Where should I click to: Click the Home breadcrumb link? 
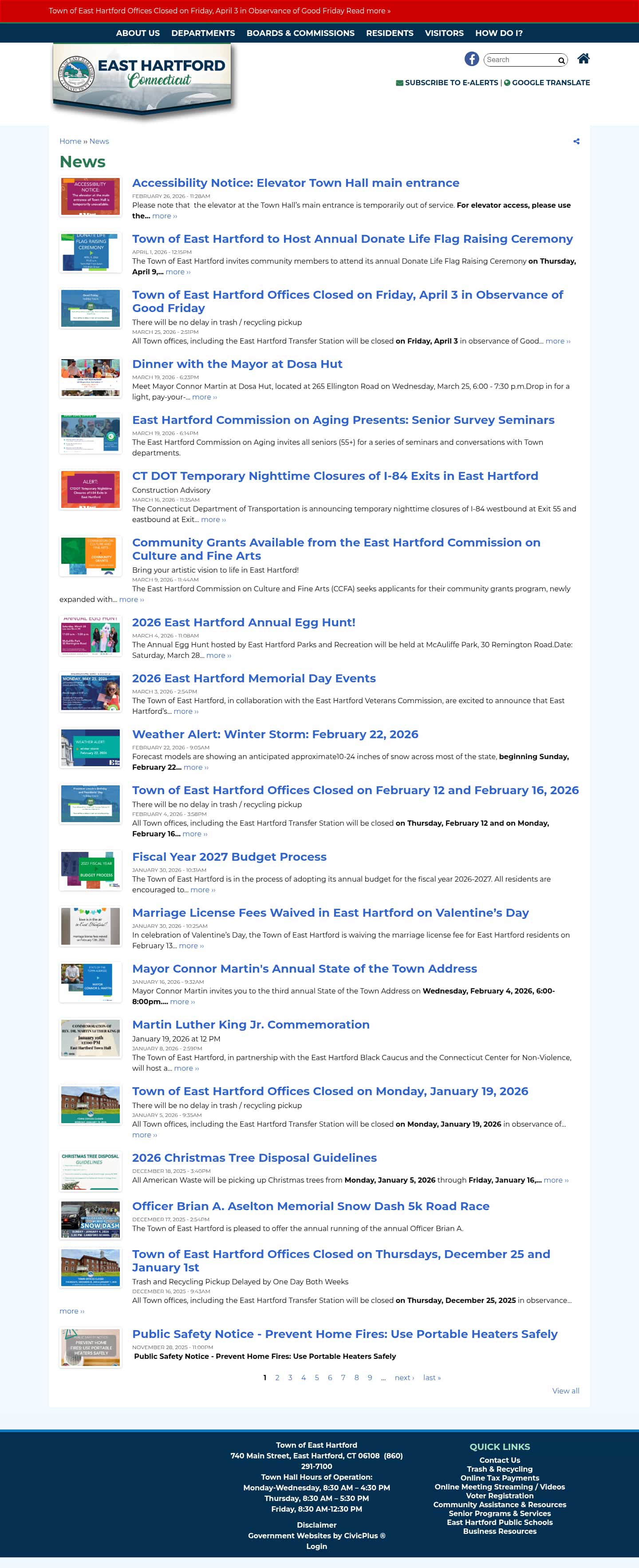[x=70, y=141]
